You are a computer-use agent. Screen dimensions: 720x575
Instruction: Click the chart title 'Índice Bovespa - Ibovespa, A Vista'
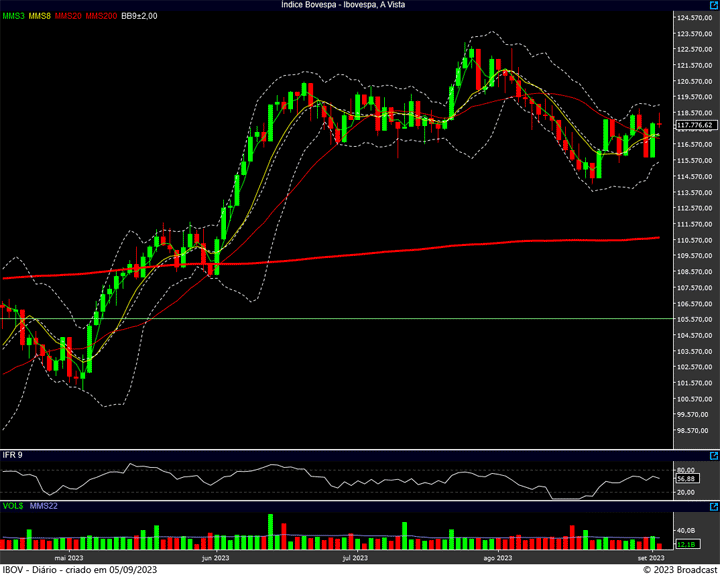343,6
